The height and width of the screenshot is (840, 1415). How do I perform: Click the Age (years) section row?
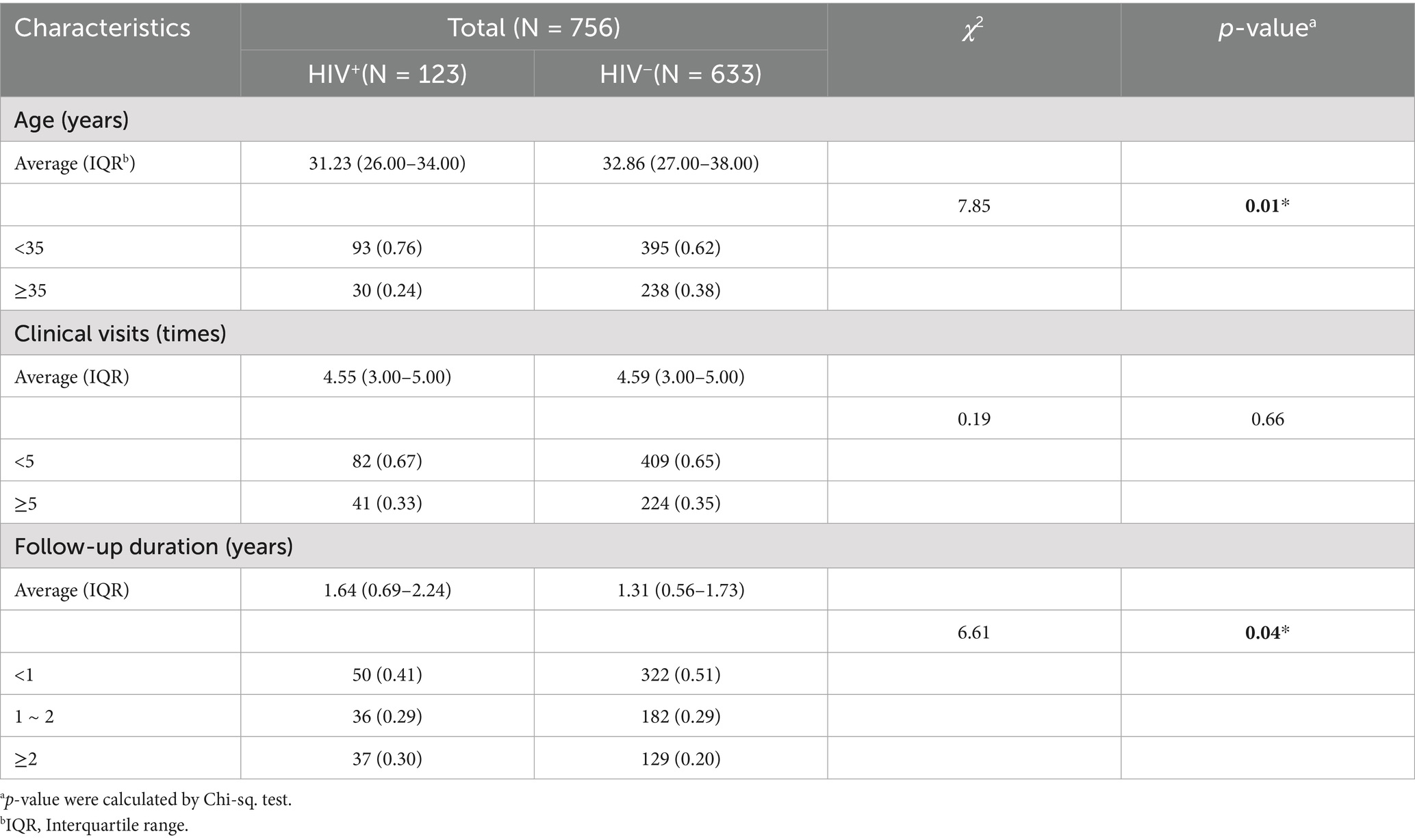pyautogui.click(x=72, y=120)
